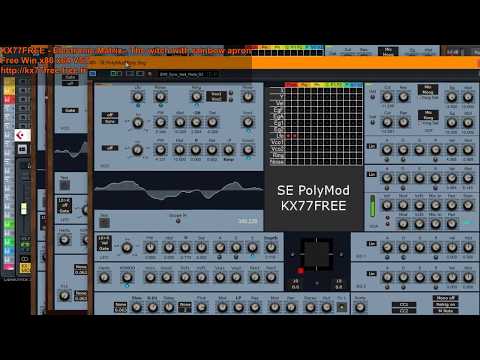The width and height of the screenshot is (480, 360).
Task: Toggle the Scope In switch
Action: click(x=178, y=221)
